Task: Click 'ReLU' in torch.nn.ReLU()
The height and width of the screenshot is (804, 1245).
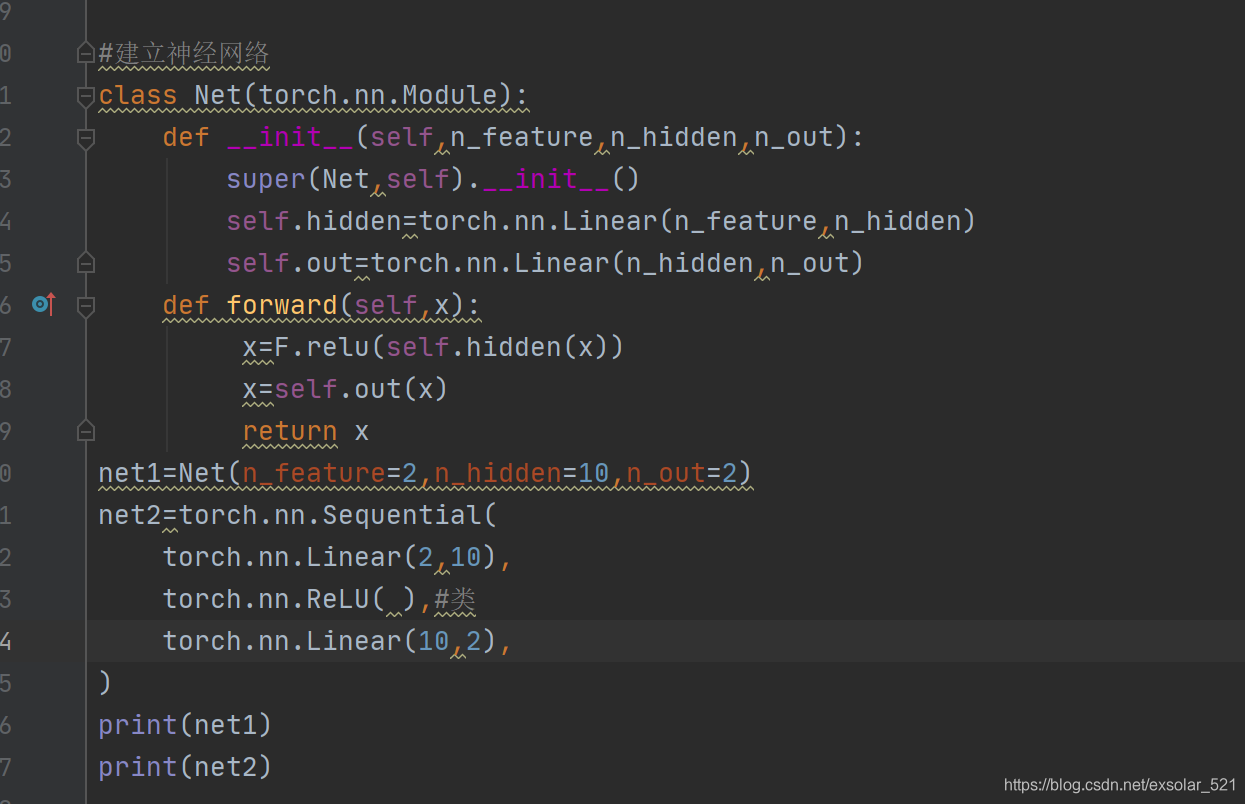Action: [x=338, y=599]
